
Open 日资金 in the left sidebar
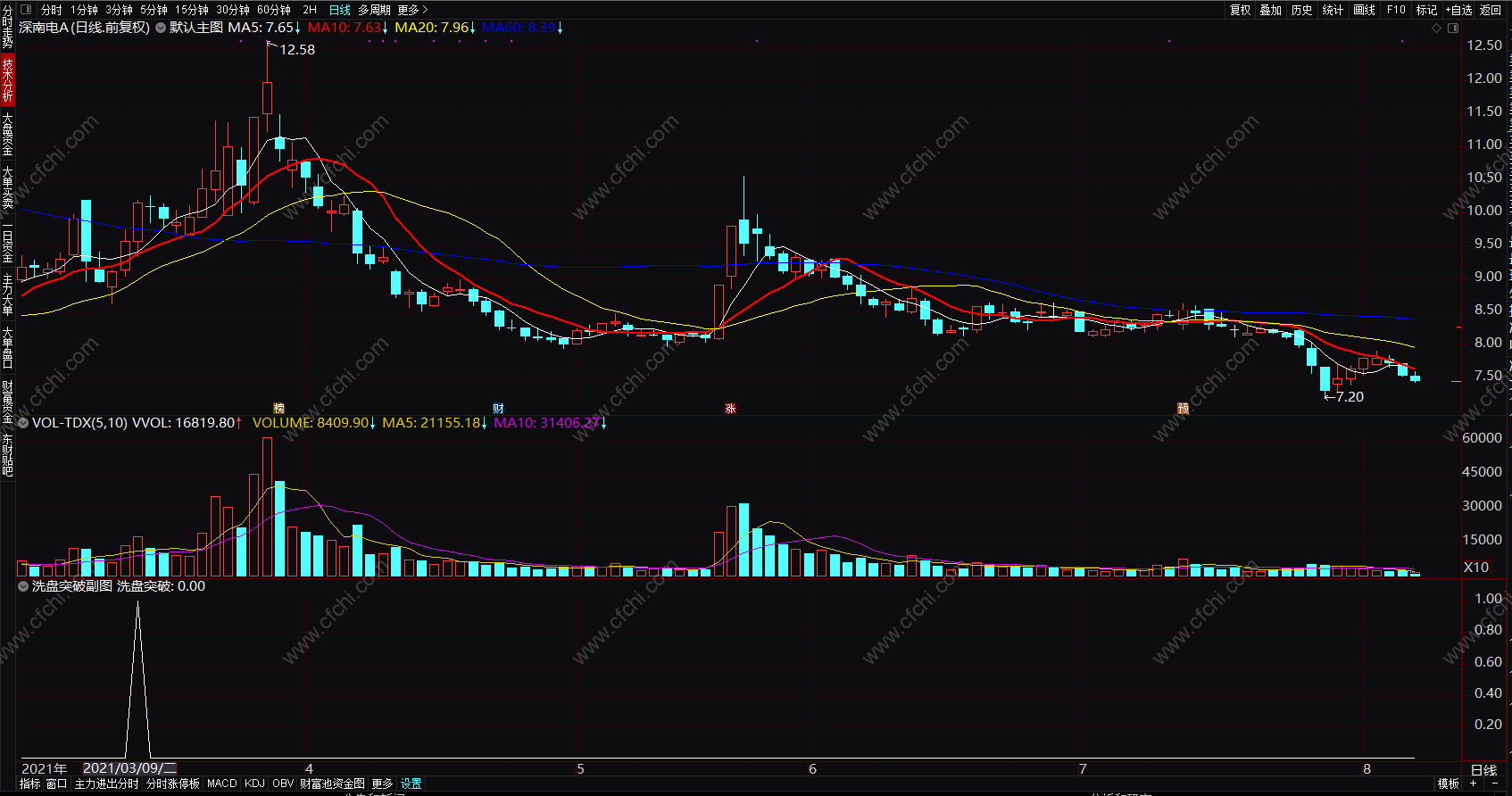[x=7, y=241]
